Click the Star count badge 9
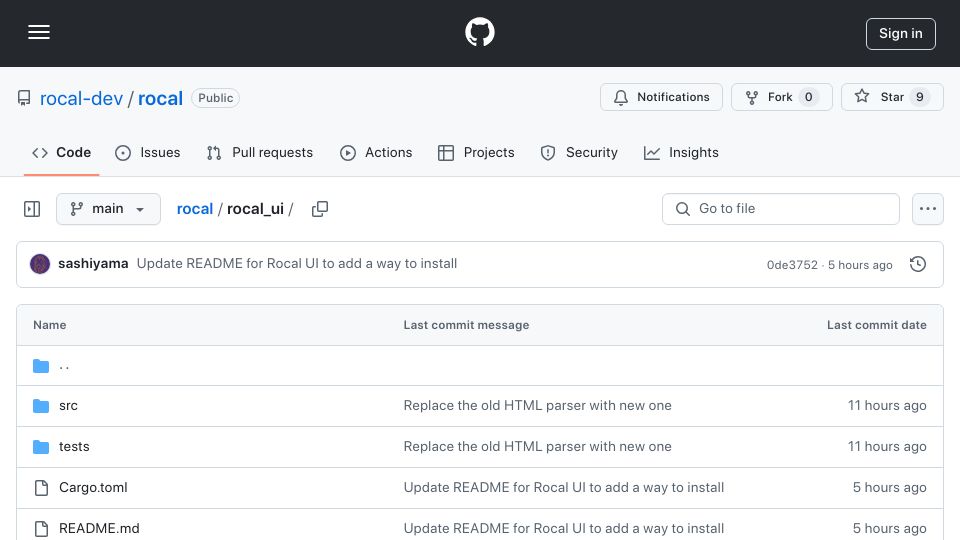 (920, 97)
